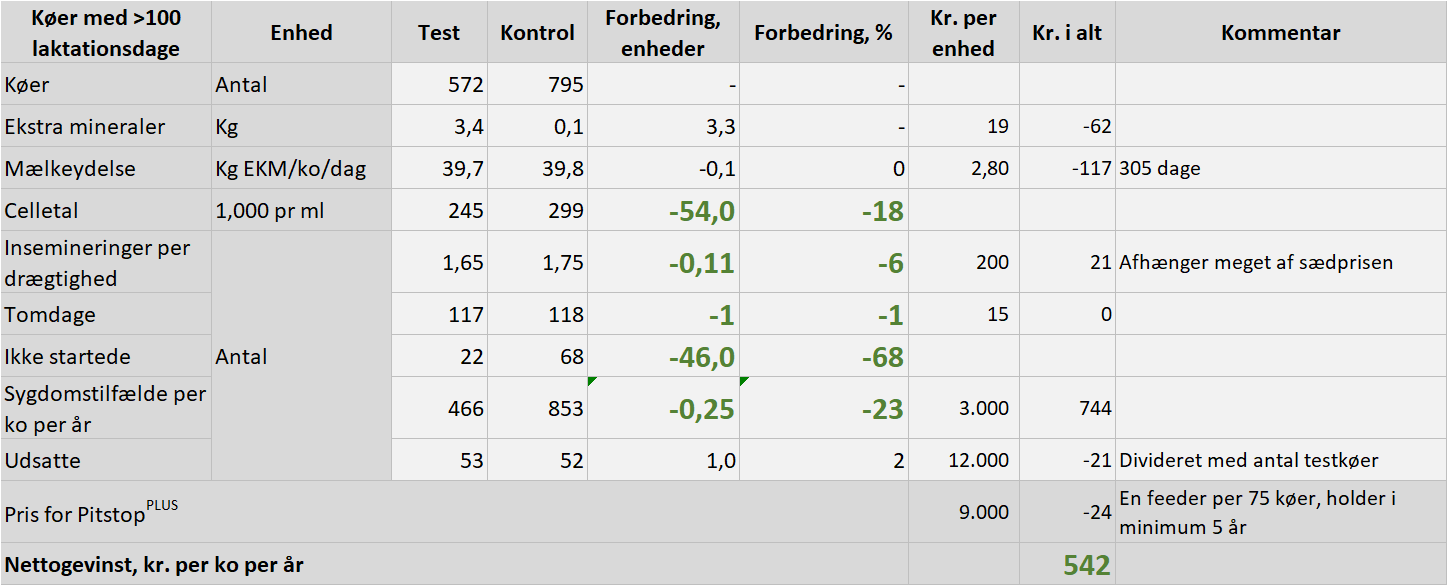1447x585 pixels.
Task: Click the "Forbedring, %" column header
Action: pyautogui.click(x=823, y=32)
